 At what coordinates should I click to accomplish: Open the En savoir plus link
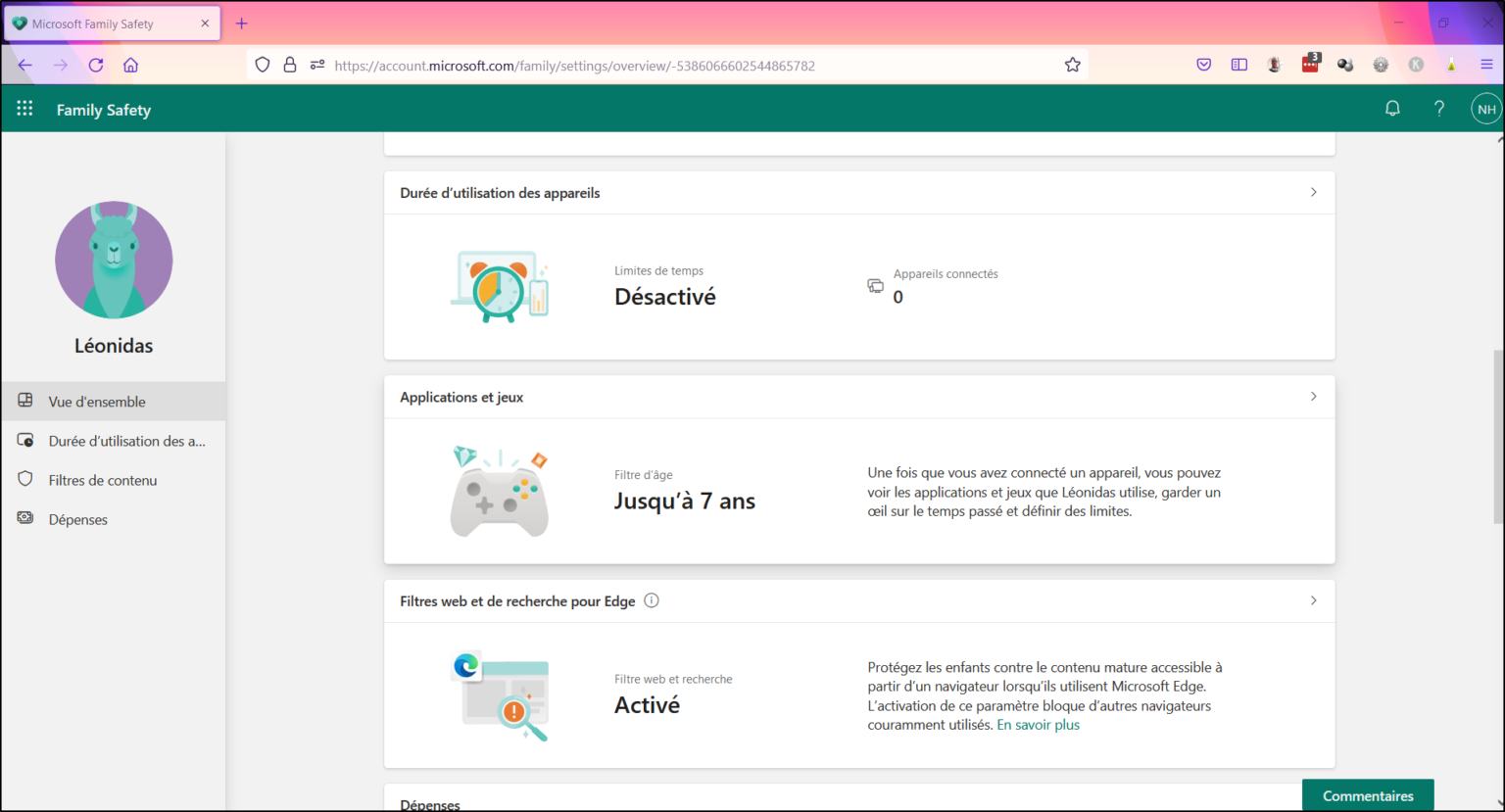click(x=1038, y=724)
